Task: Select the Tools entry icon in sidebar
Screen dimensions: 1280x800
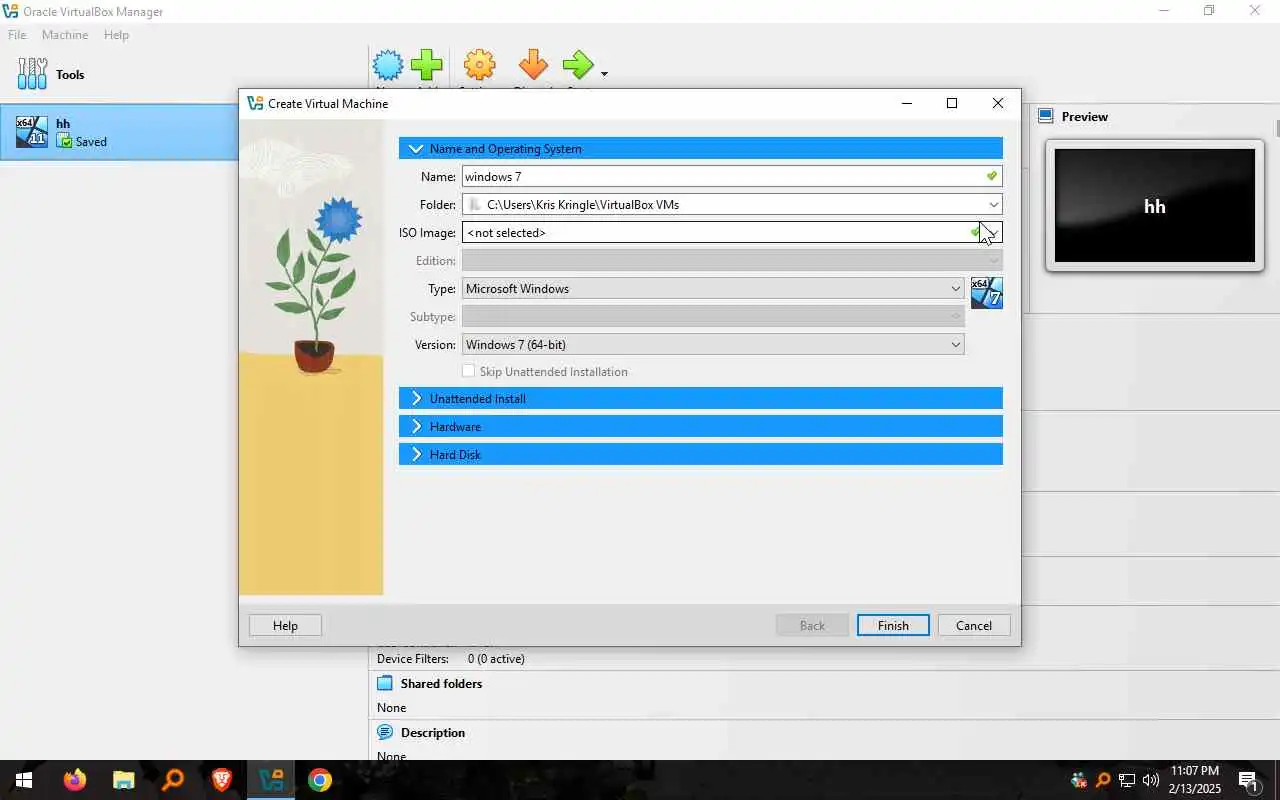Action: pyautogui.click(x=33, y=75)
